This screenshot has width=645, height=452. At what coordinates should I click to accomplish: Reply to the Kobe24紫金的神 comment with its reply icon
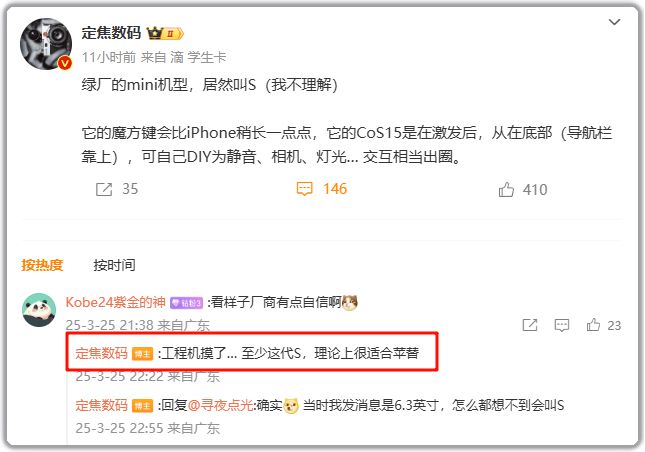pyautogui.click(x=561, y=325)
